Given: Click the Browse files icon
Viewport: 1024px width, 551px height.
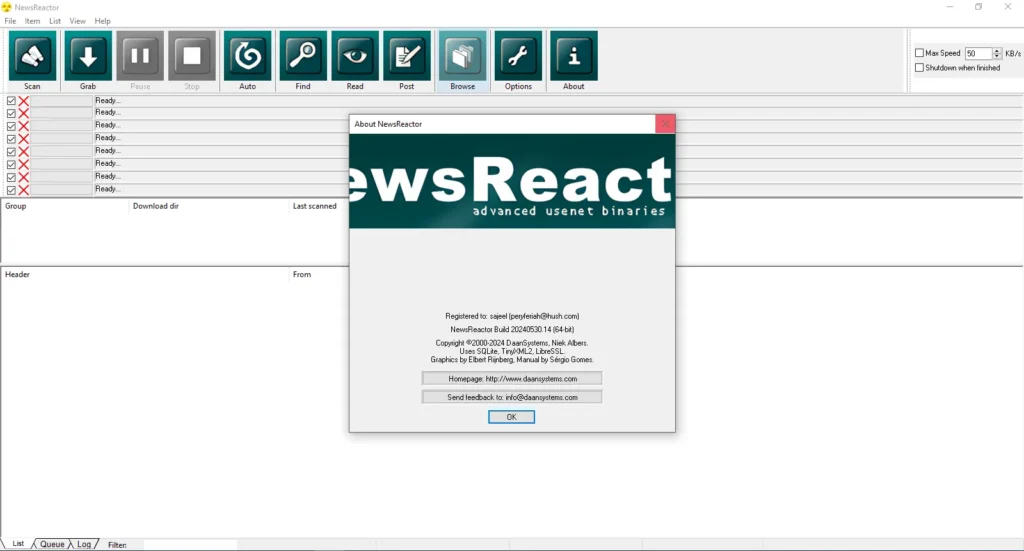Looking at the screenshot, I should [462, 56].
